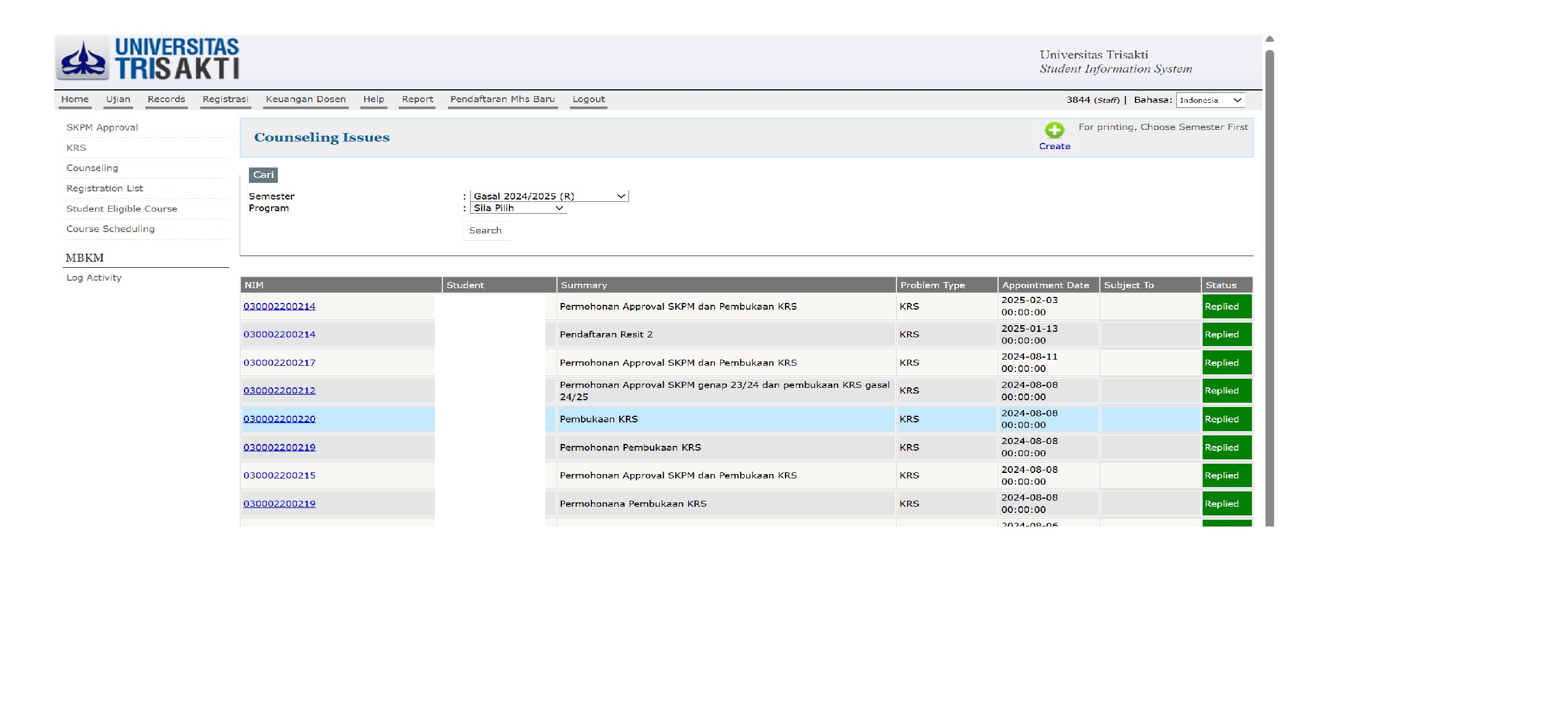Click the Cari tab label
Screen dimensions: 1568x726
pyautogui.click(x=263, y=175)
